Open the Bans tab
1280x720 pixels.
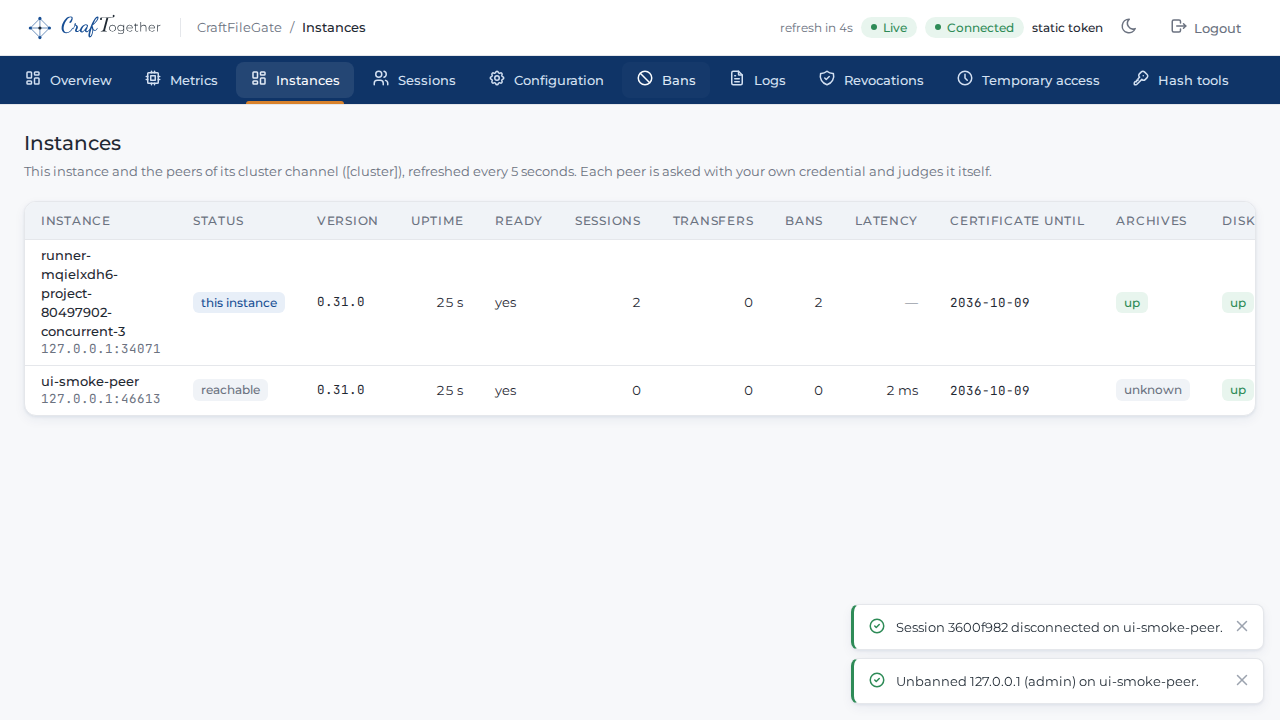click(666, 80)
